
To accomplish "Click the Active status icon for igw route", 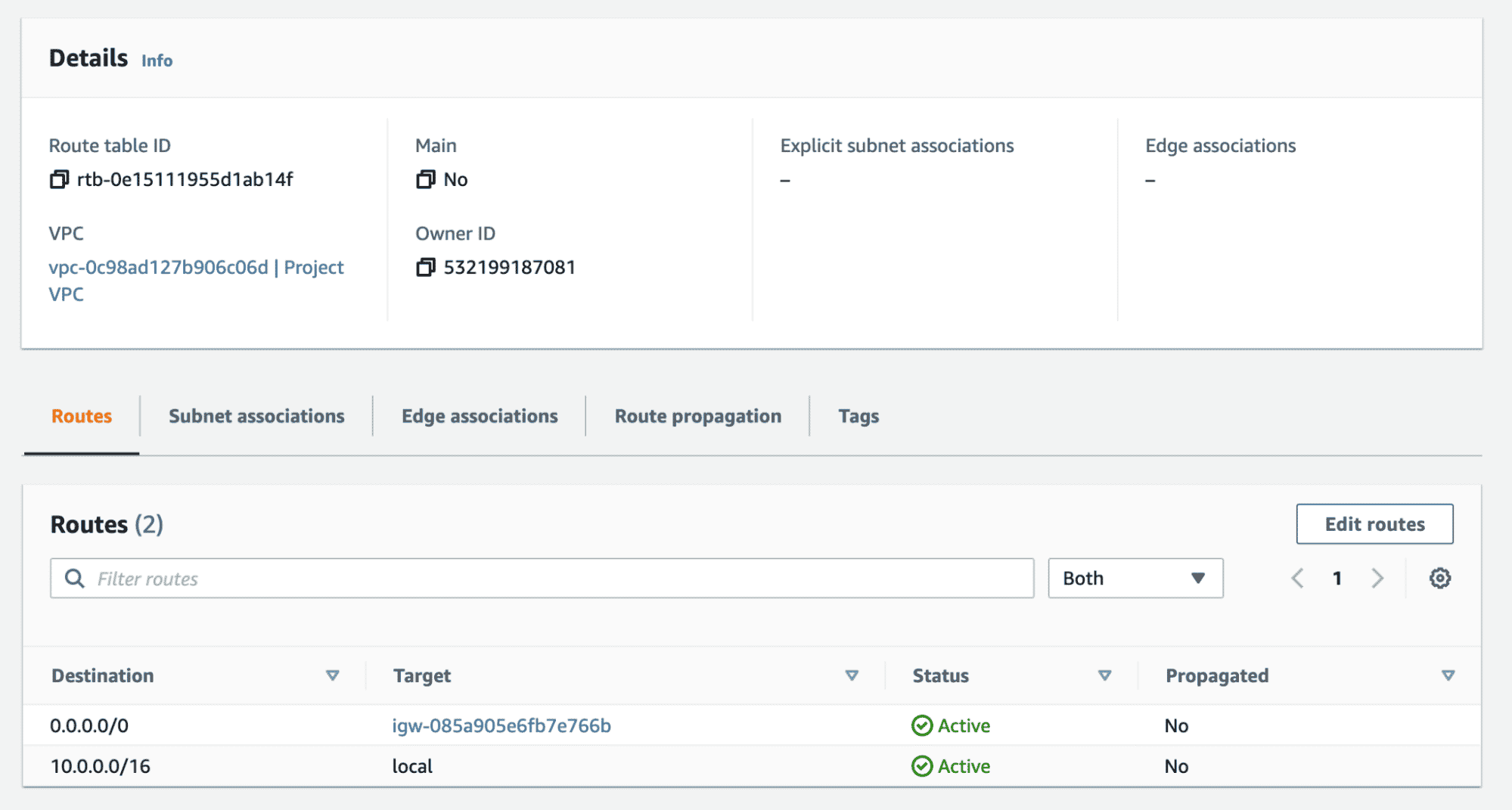I will 921,725.
